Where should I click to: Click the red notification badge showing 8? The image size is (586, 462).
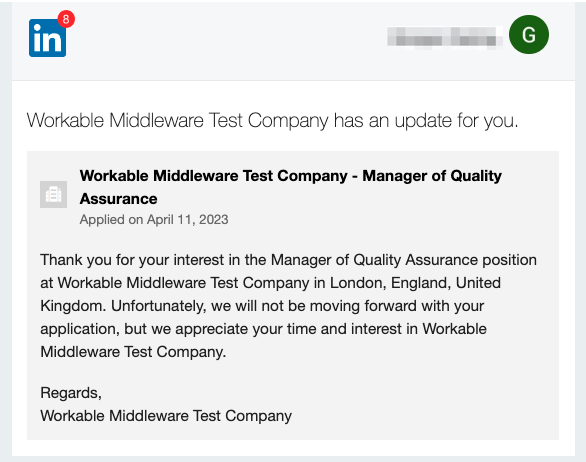click(66, 19)
